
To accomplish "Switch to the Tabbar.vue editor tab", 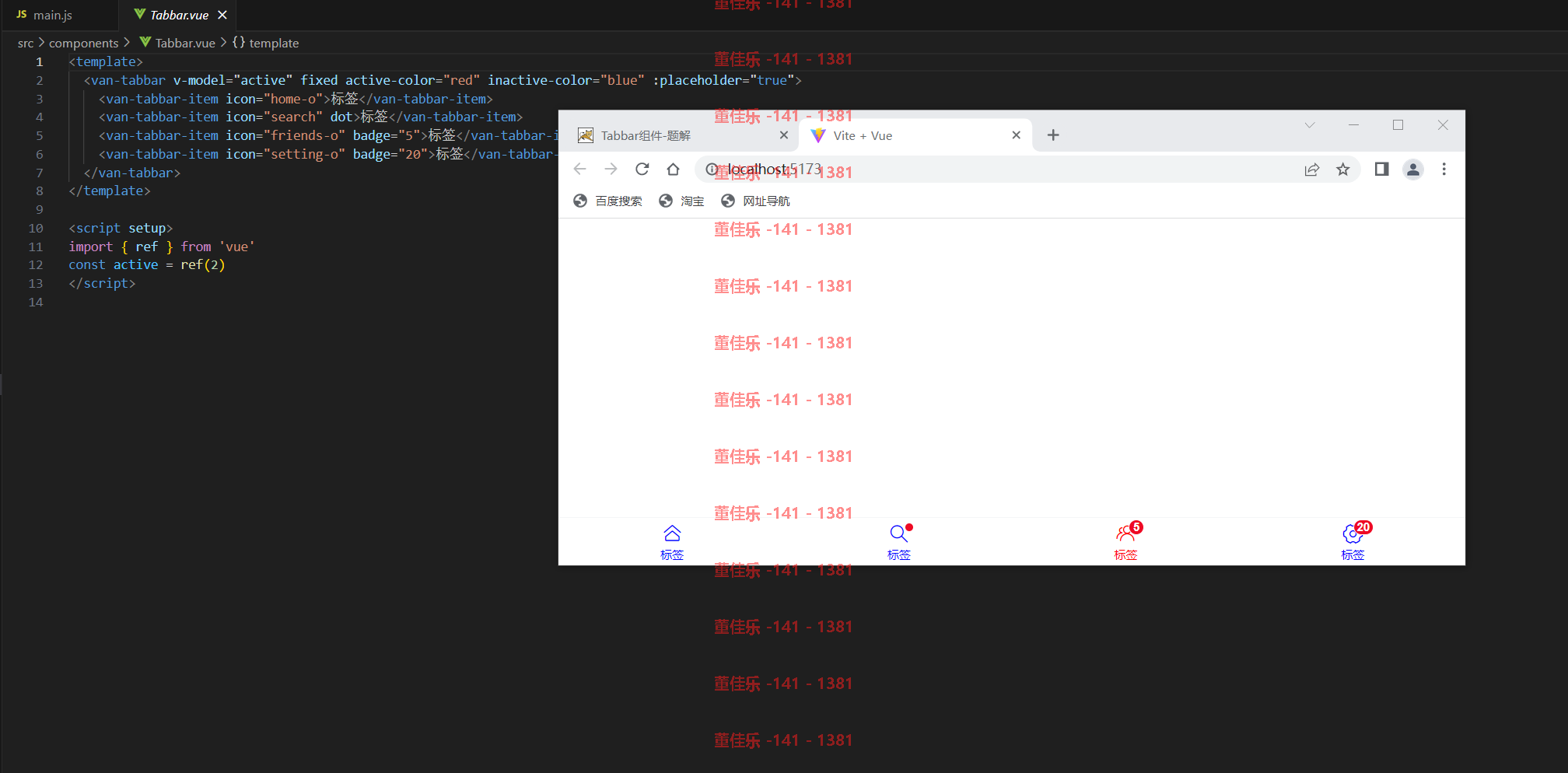I will click(x=179, y=15).
